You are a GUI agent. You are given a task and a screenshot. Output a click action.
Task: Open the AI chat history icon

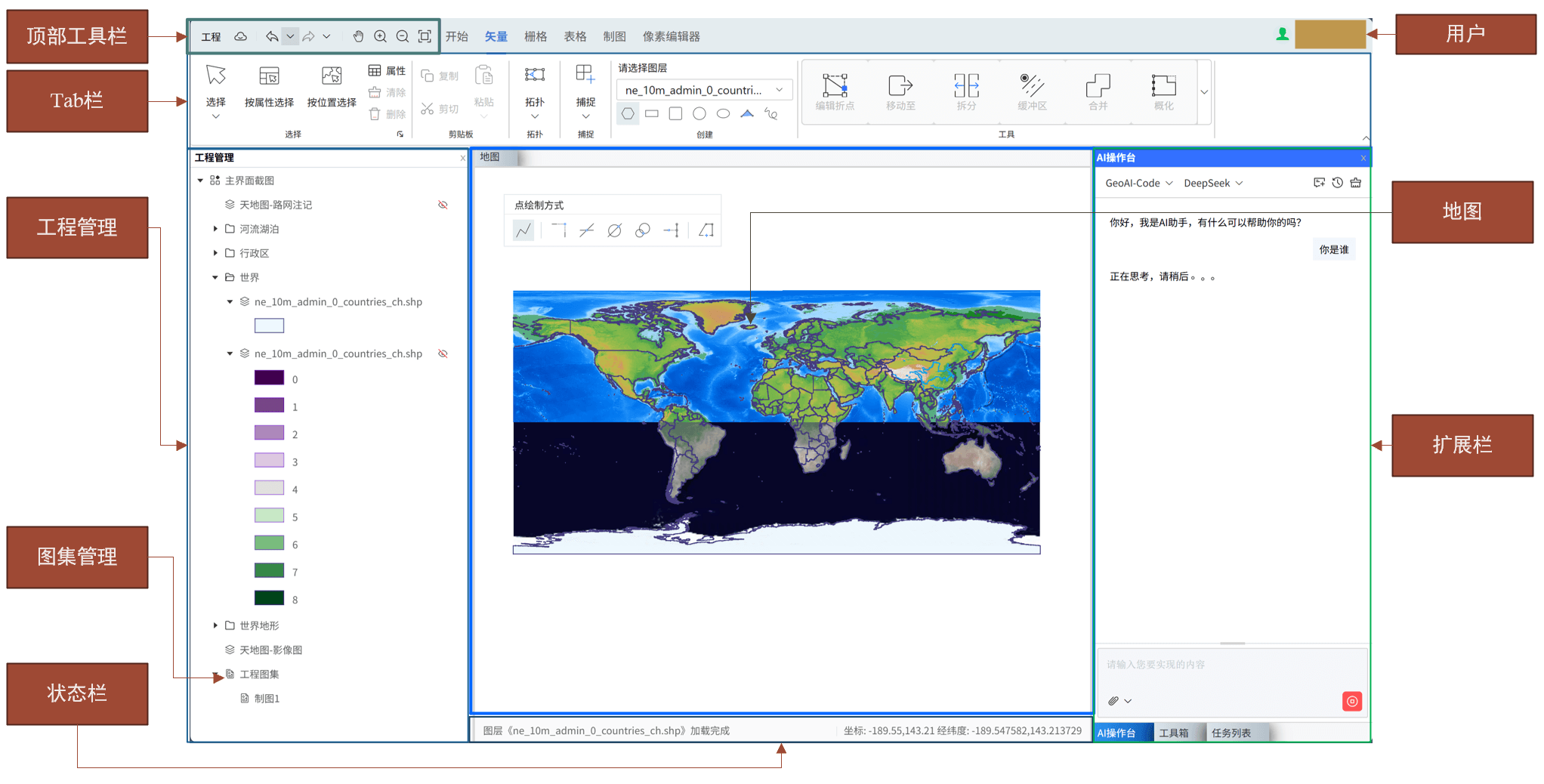(x=1337, y=183)
